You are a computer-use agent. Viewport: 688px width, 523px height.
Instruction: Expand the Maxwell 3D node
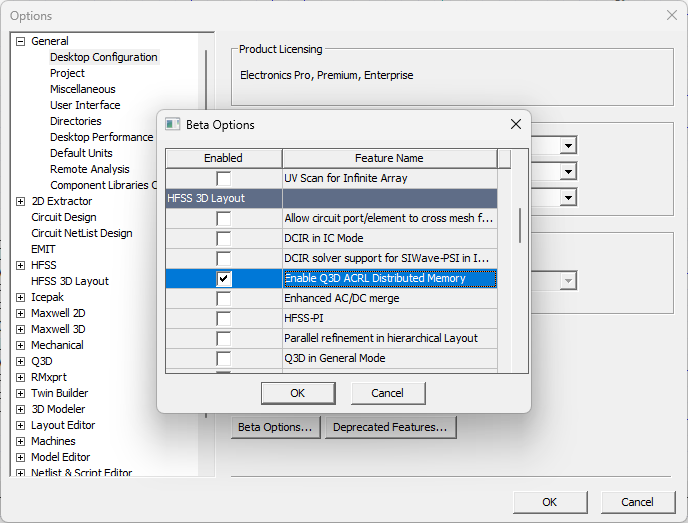coord(20,330)
